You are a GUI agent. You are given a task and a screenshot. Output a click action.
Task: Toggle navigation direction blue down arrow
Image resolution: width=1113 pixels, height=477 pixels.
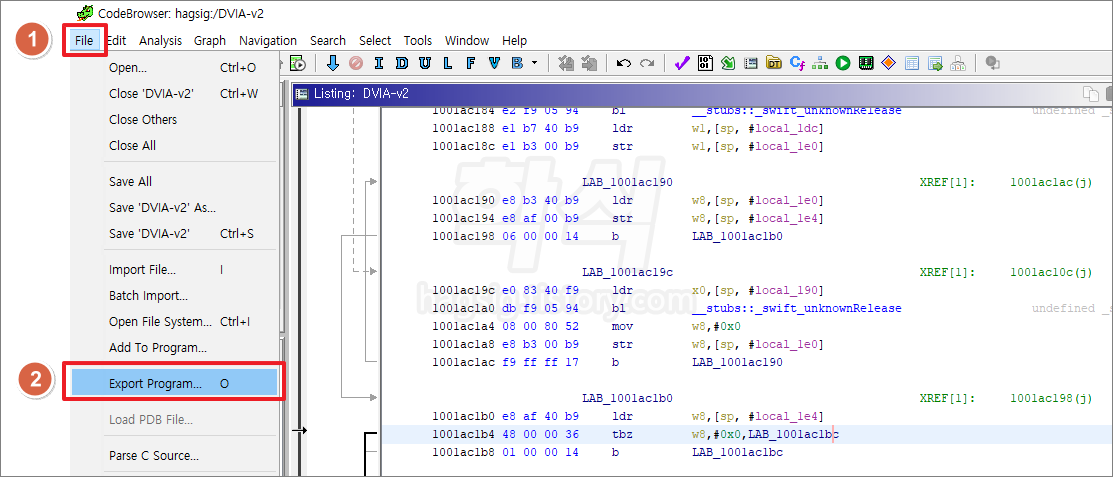point(333,63)
